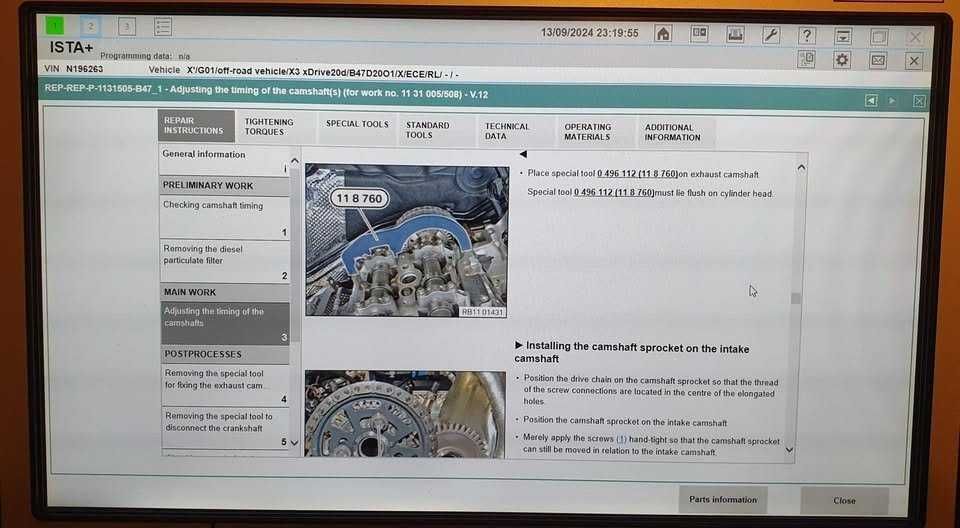The height and width of the screenshot is (528, 960).
Task: Open second 0 496 112 (11 8 760) link before 'must lie flush'
Action: 614,192
